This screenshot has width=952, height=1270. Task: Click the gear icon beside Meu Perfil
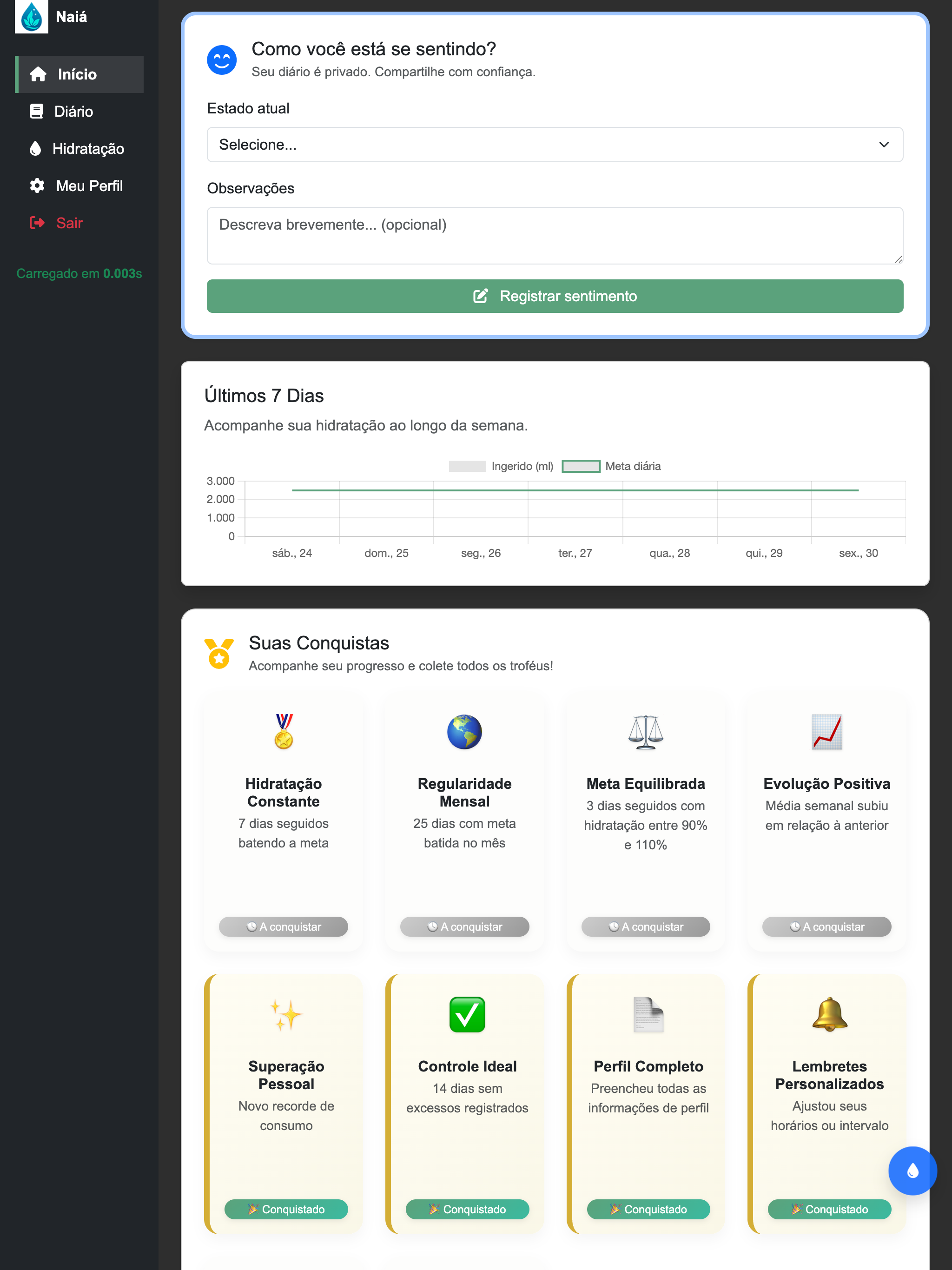click(37, 186)
